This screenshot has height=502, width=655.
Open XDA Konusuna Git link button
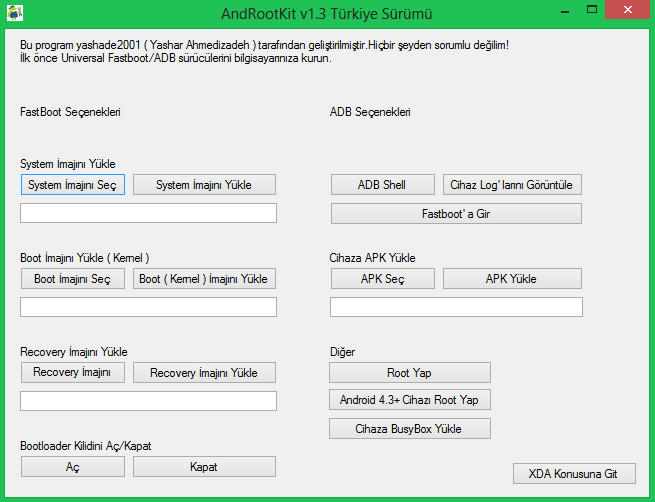pyautogui.click(x=574, y=474)
